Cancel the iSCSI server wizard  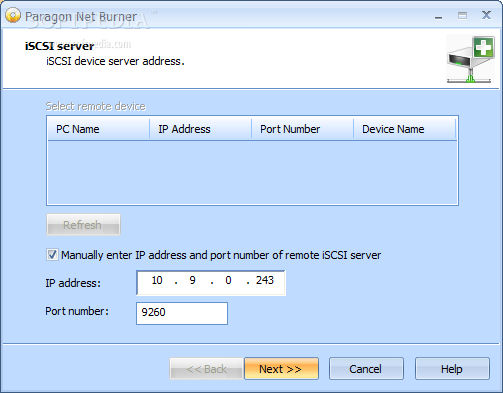[366, 369]
